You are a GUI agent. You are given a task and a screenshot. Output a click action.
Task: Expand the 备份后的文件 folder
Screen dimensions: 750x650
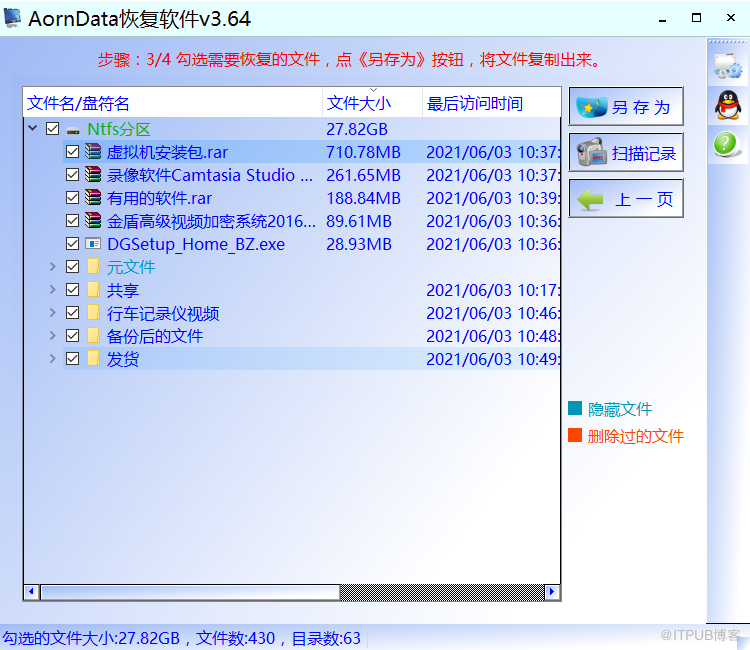tap(53, 336)
